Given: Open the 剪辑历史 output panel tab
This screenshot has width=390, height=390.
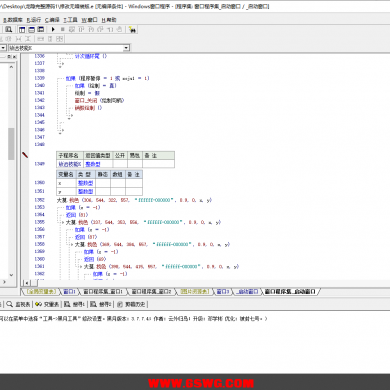Looking at the screenshot, I should pyautogui.click(x=131, y=304).
